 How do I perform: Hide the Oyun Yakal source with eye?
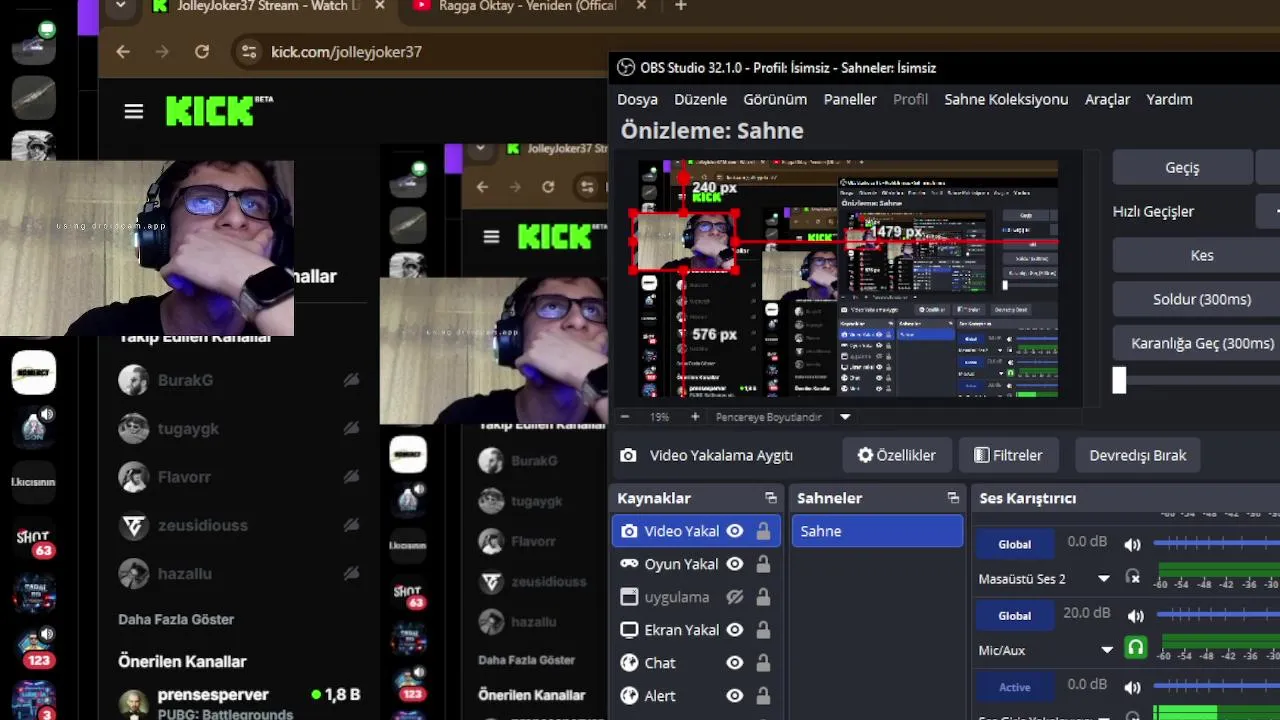(x=735, y=564)
